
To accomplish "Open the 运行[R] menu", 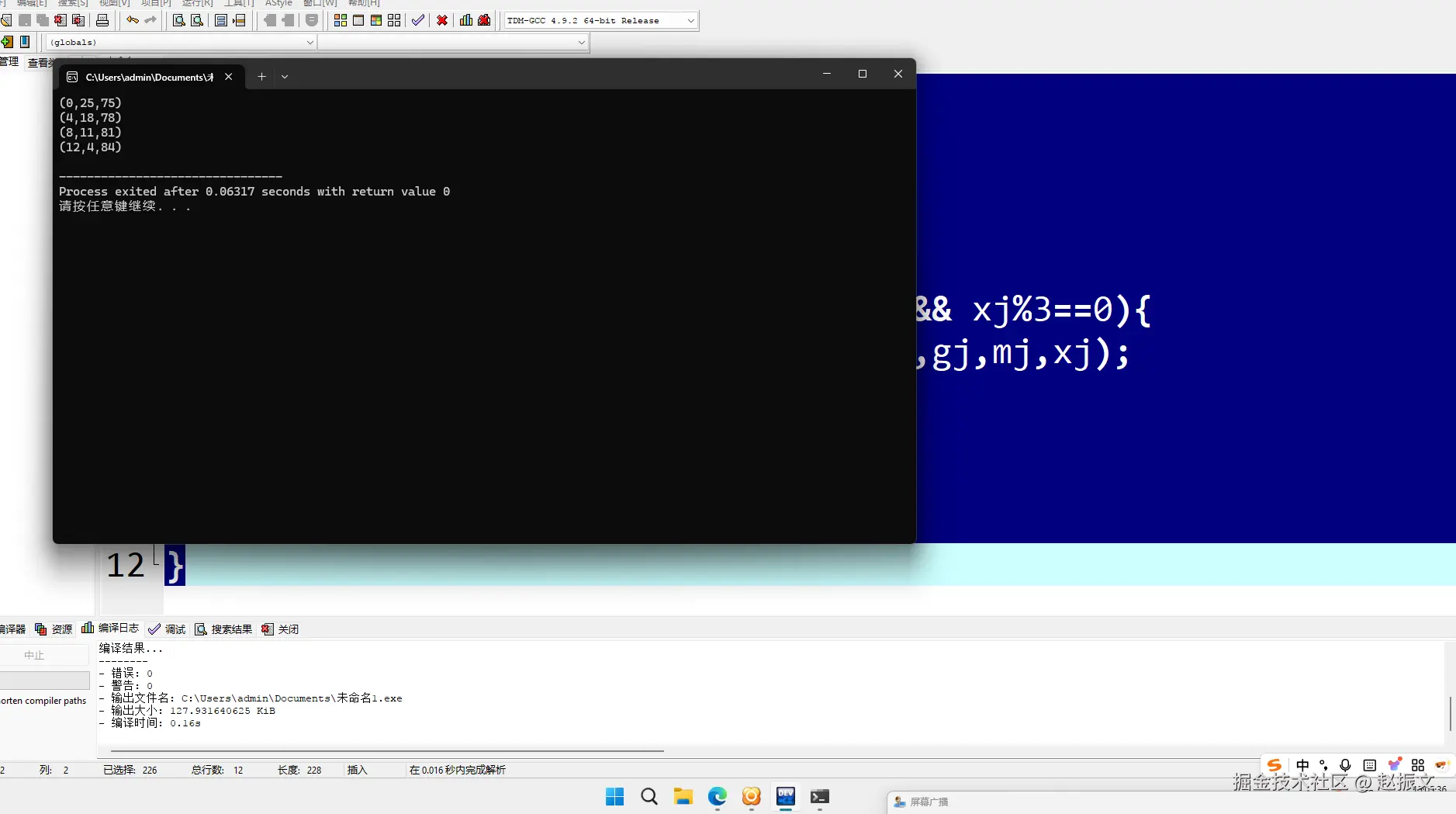I will [x=197, y=3].
